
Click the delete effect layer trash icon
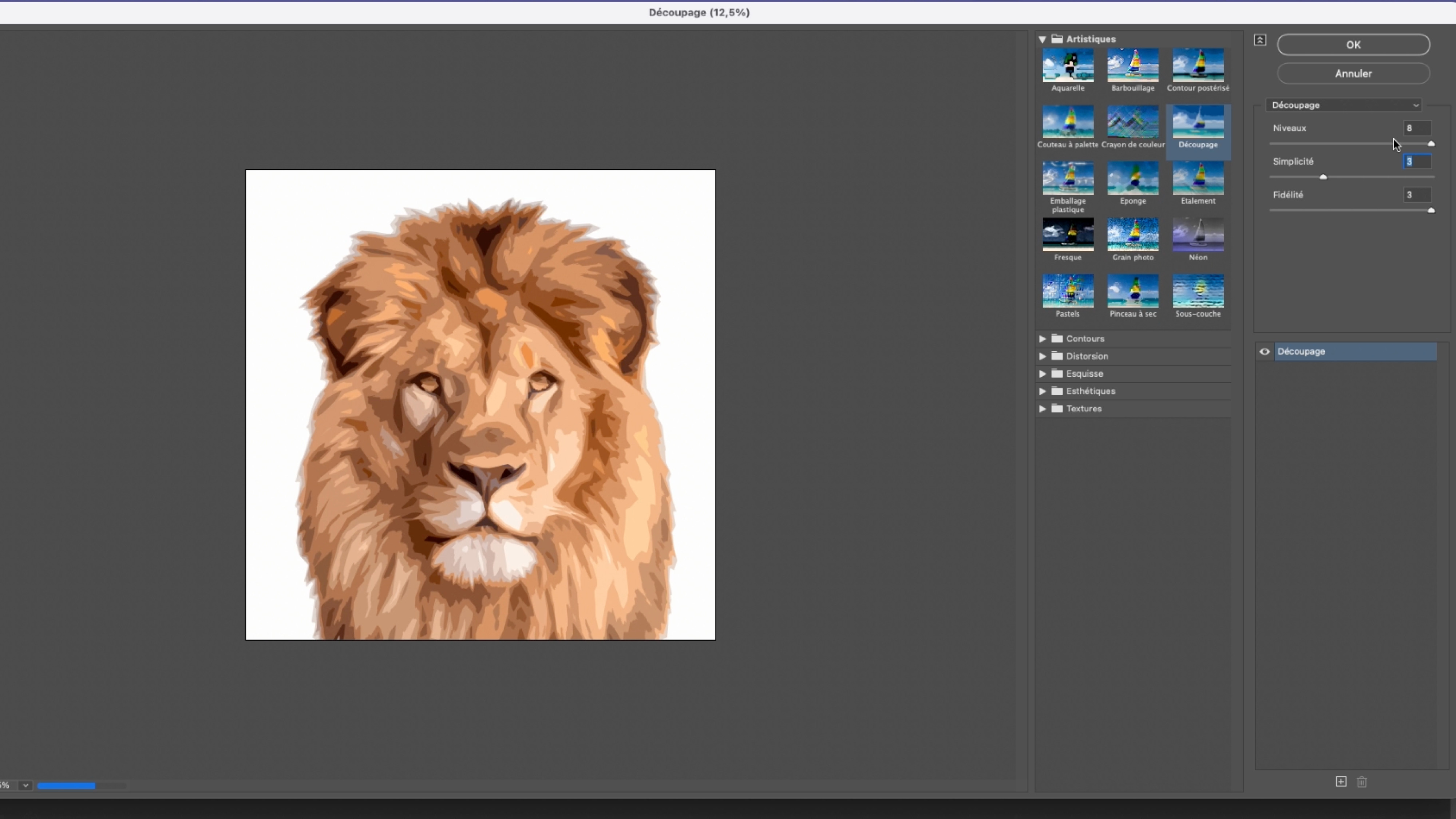click(x=1362, y=782)
